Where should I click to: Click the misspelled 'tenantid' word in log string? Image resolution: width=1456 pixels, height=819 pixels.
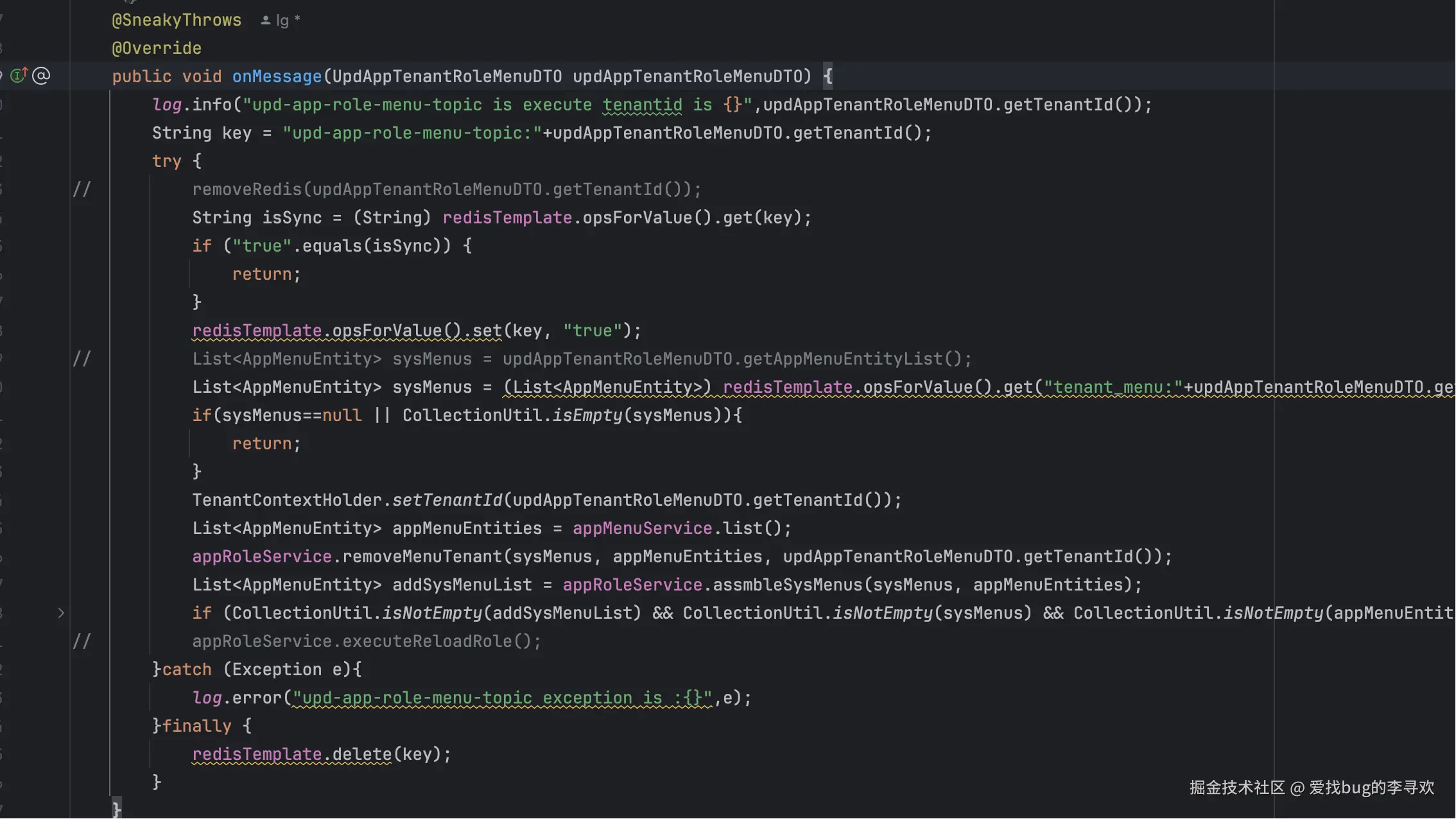coord(642,105)
